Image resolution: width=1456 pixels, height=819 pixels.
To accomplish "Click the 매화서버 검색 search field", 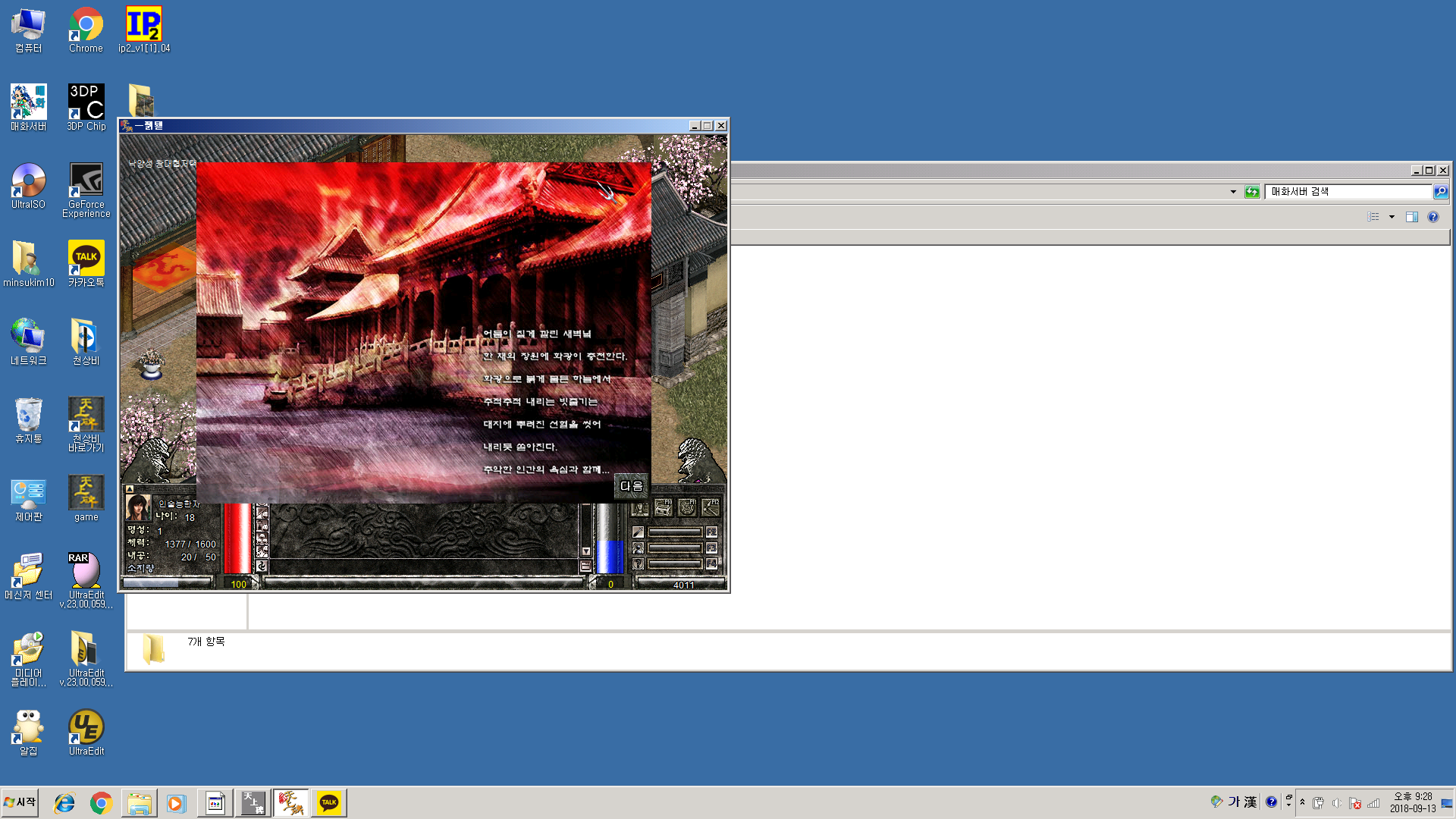I will click(1348, 192).
